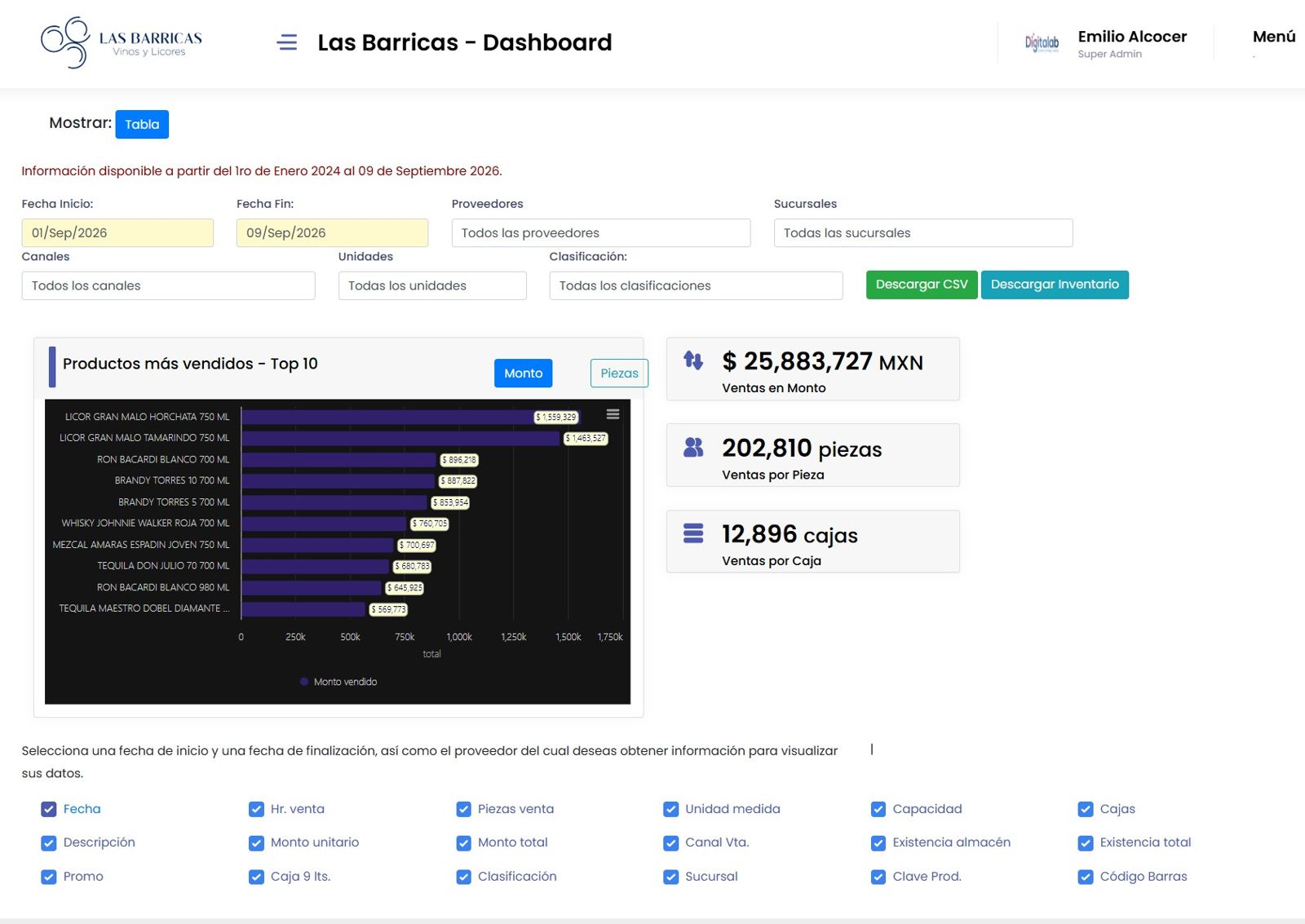Click Descargar CSV button
The image size is (1305, 924).
tap(922, 285)
